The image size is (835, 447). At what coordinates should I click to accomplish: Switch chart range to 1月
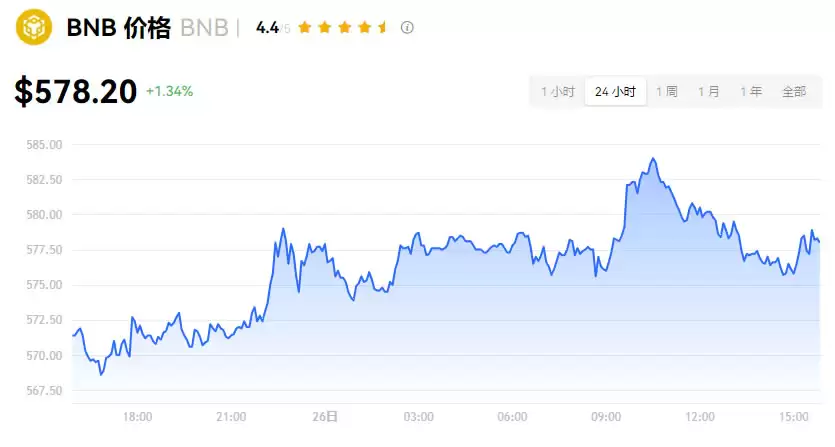[x=709, y=91]
